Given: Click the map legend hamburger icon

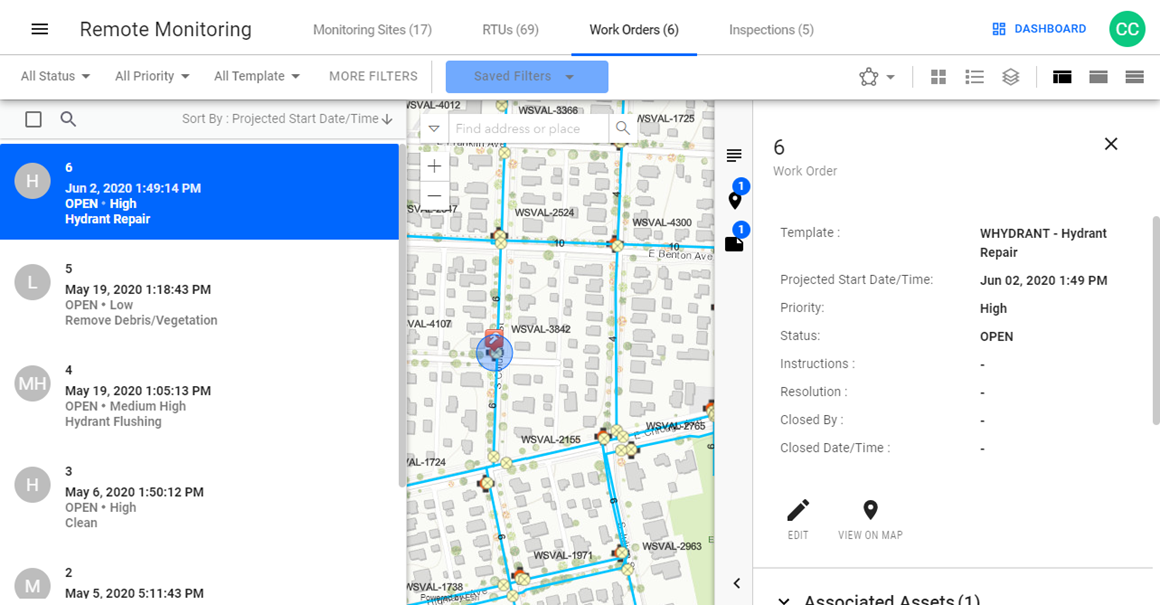Looking at the screenshot, I should coord(734,155).
